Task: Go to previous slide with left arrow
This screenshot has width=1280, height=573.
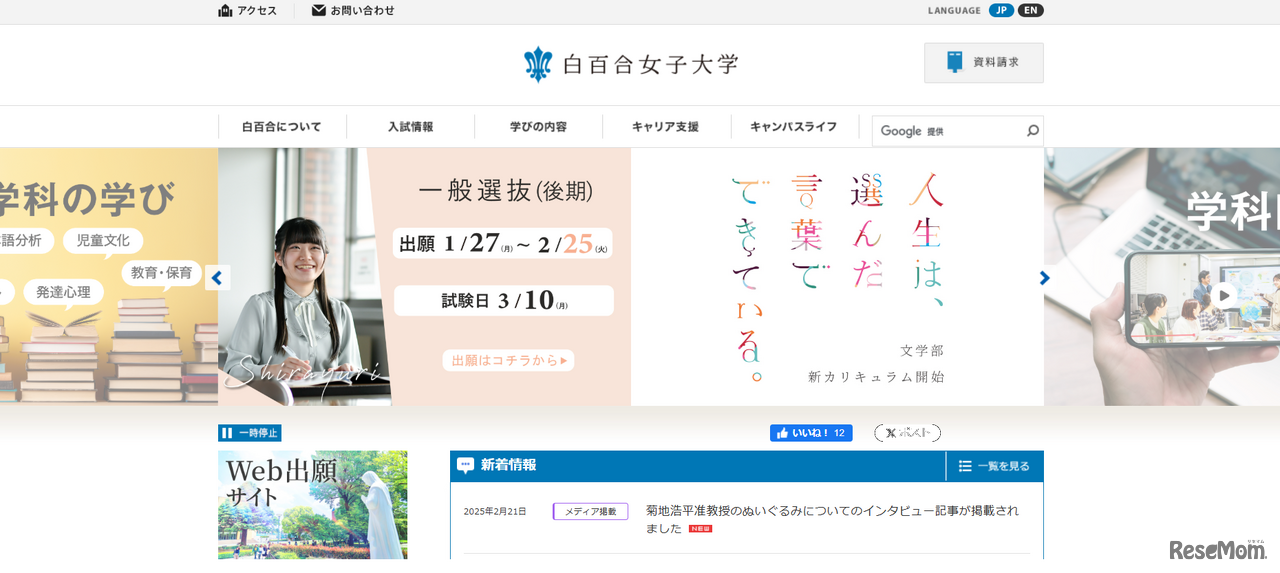Action: (x=217, y=278)
